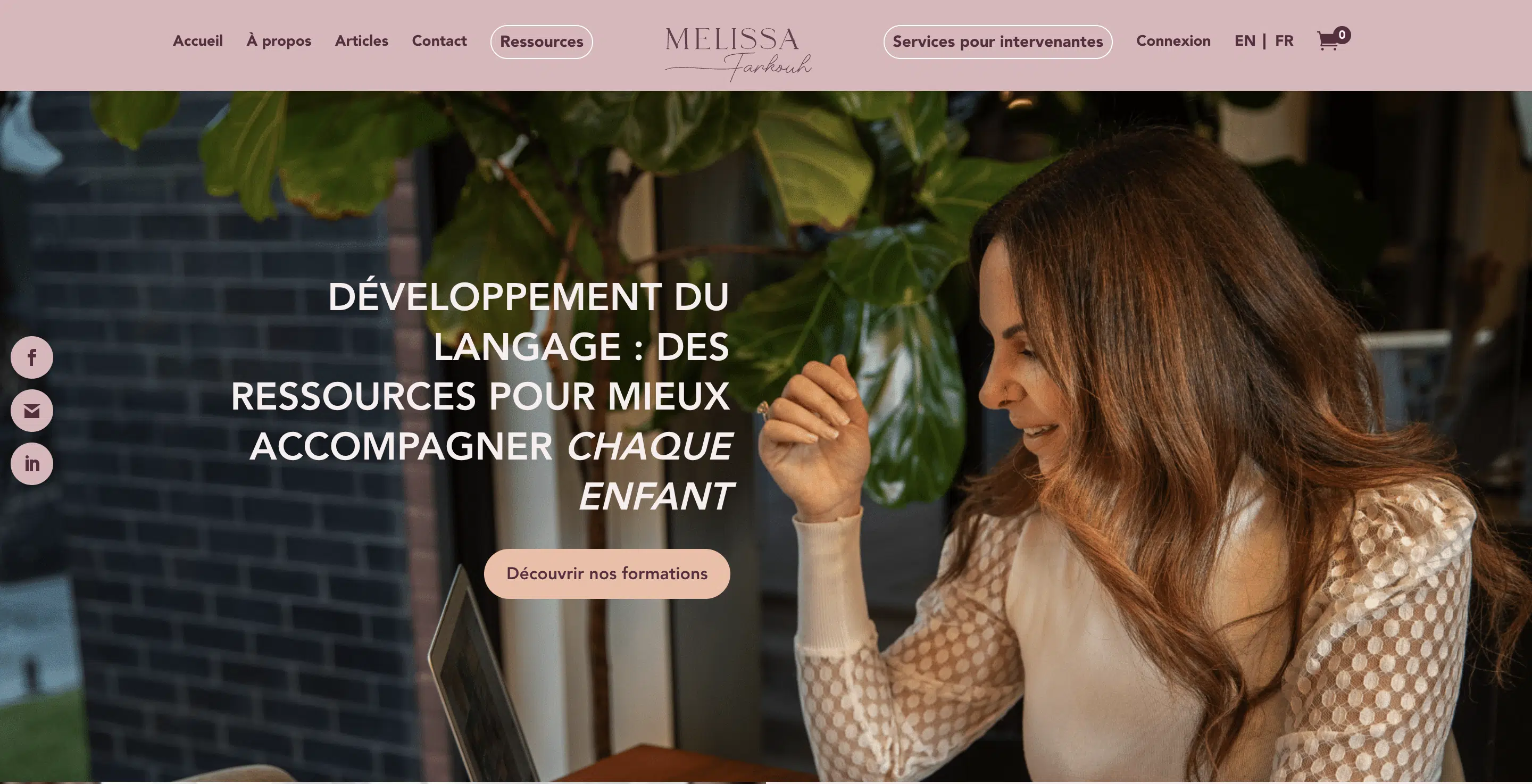
Task: Go to the Accueil menu item
Action: (198, 41)
